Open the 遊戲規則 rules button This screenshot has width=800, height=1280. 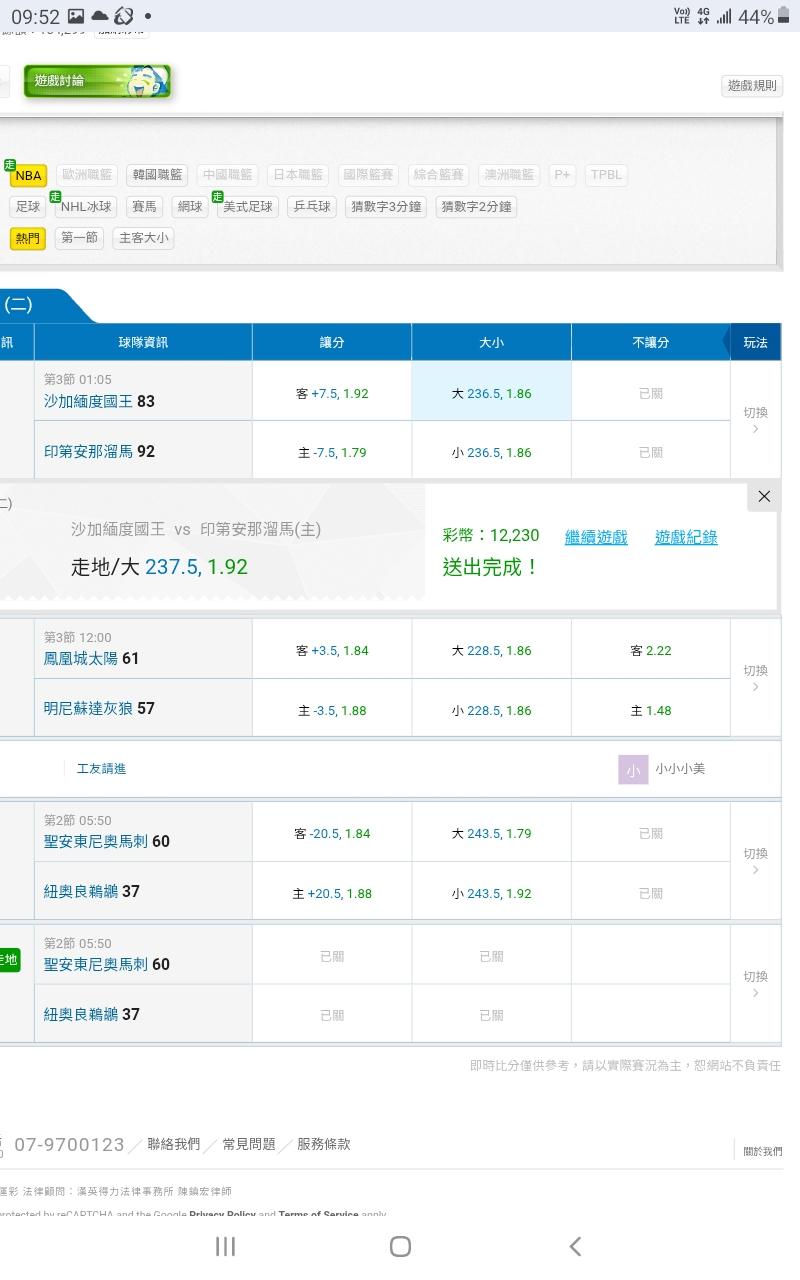click(x=751, y=86)
